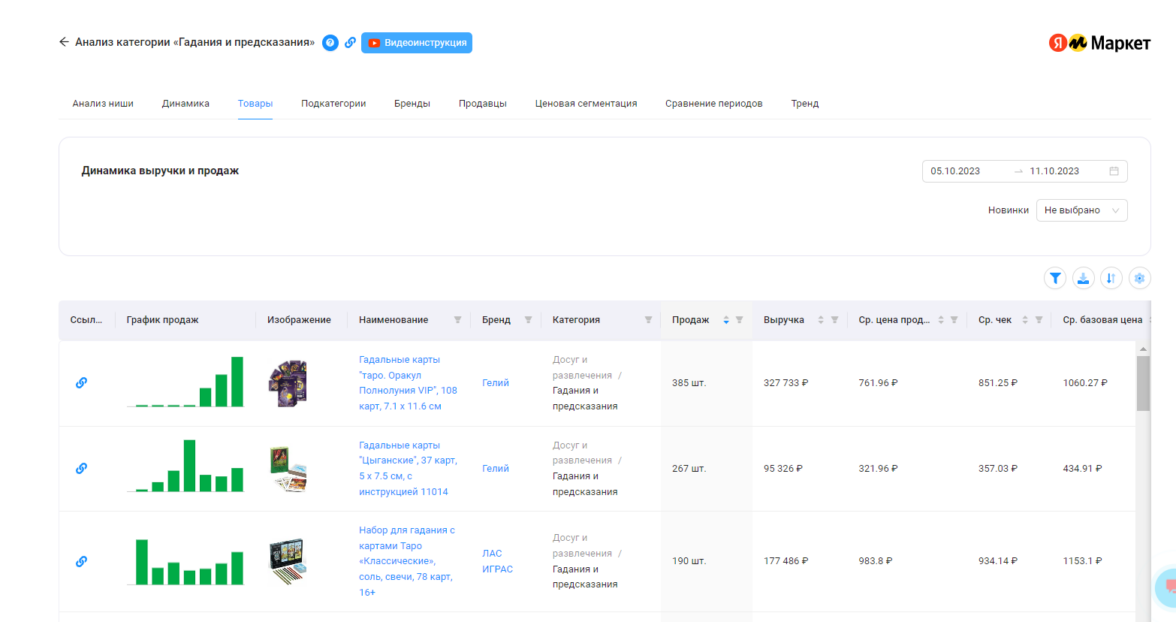The width and height of the screenshot is (1176, 622).
Task: Click the Оракул Полнолуния product thumbnail
Action: pyautogui.click(x=287, y=383)
